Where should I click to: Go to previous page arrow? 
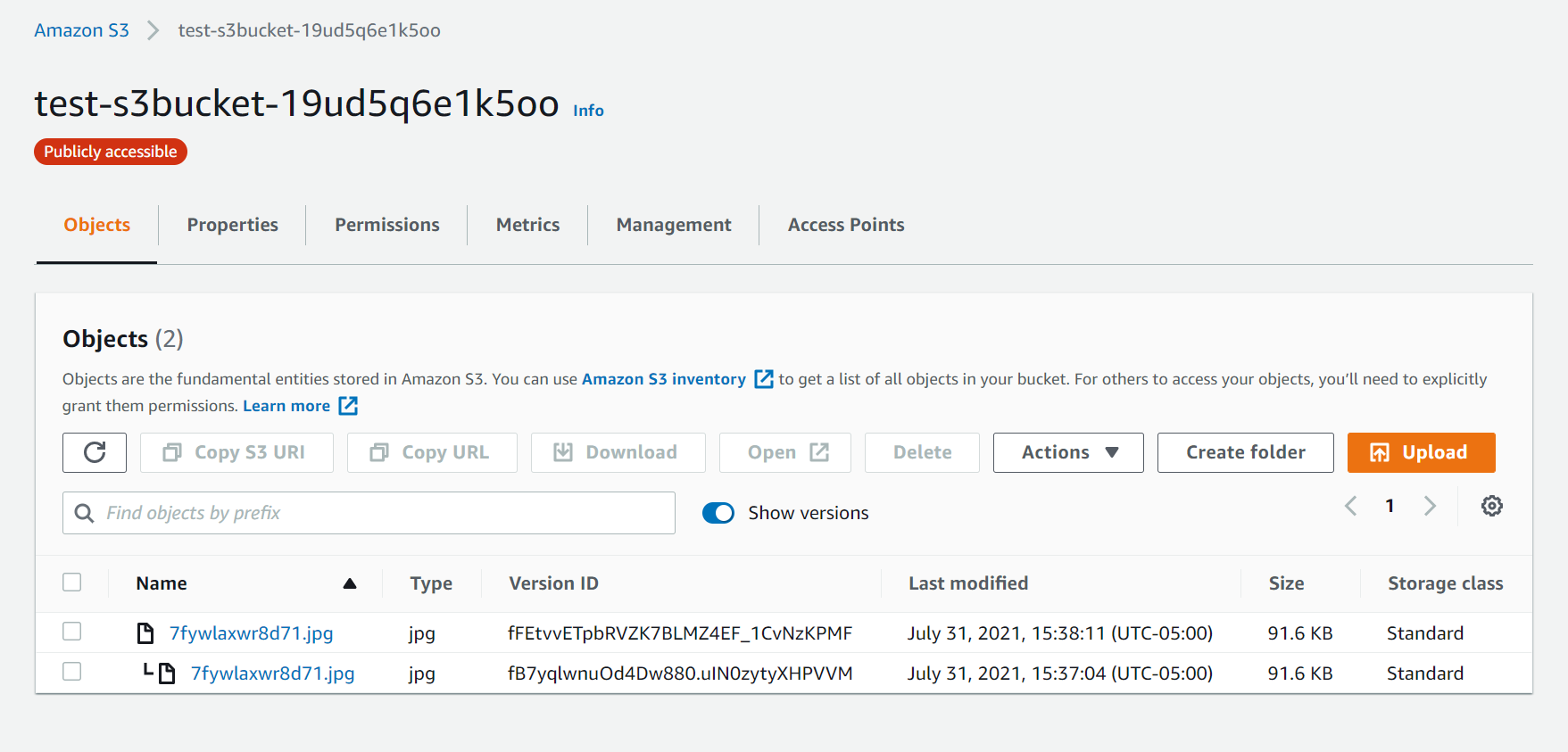[1351, 506]
